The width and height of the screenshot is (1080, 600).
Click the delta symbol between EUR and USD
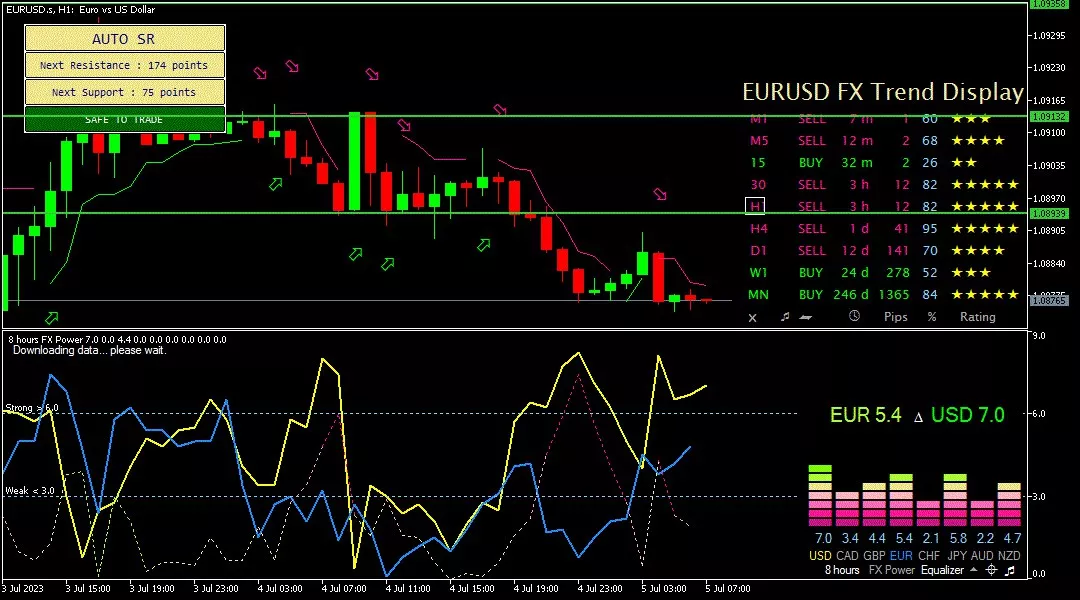point(918,417)
